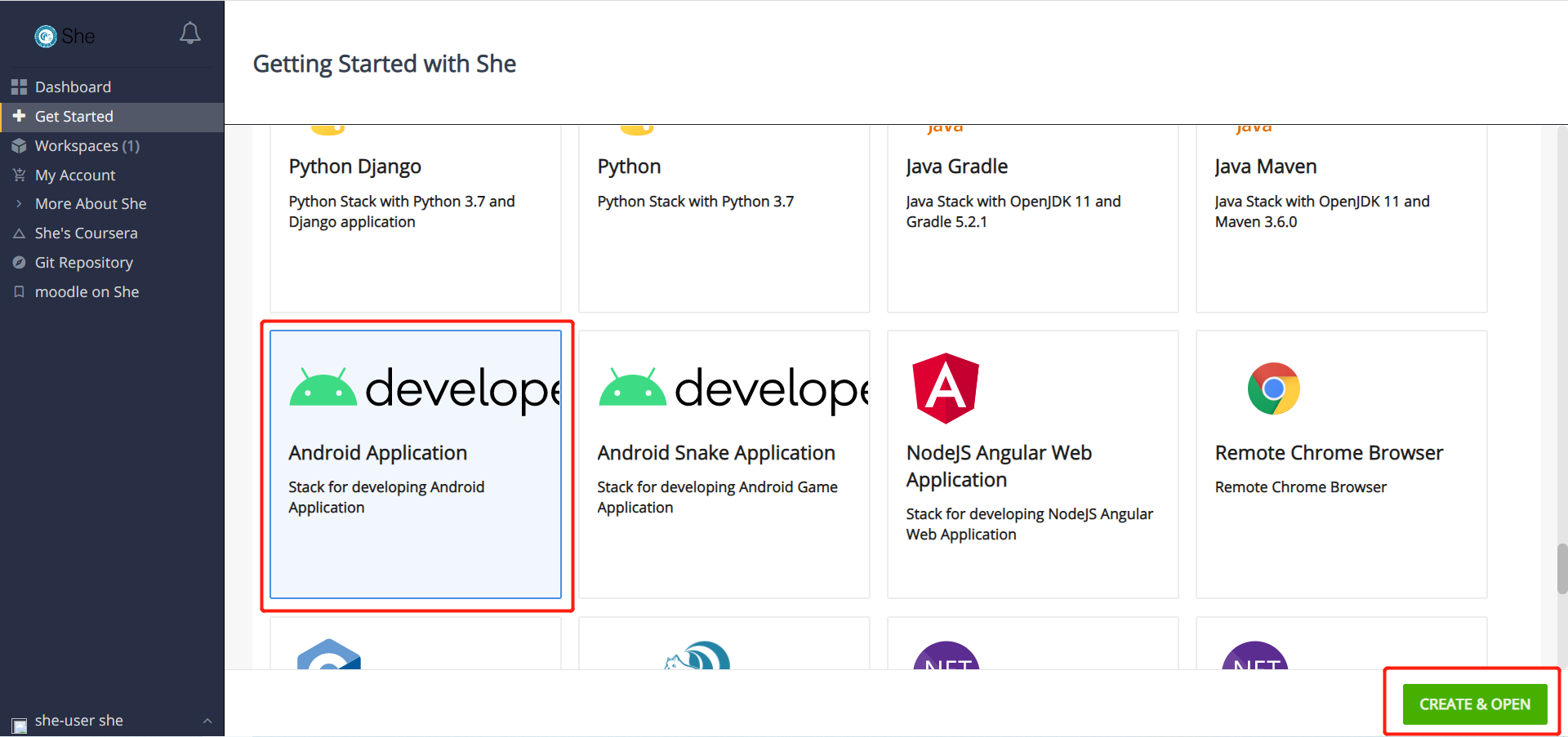Image resolution: width=1568 pixels, height=737 pixels.
Task: Click 'Stack for developing Android Game Application'
Action: coord(717,497)
